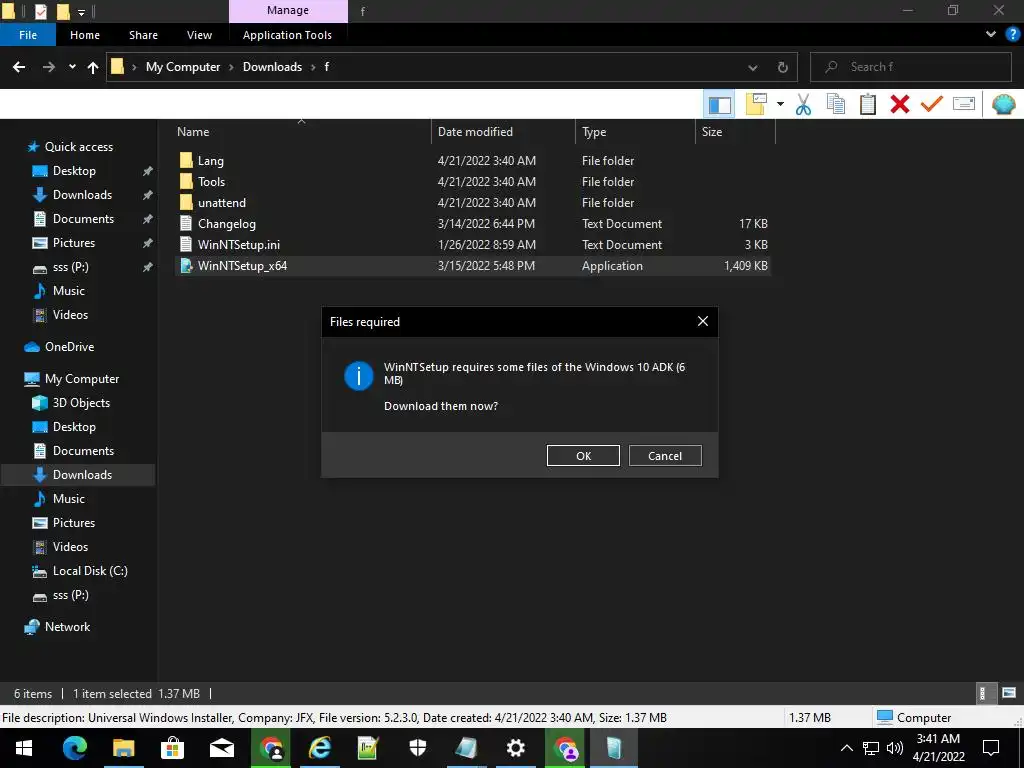The width and height of the screenshot is (1024, 768).
Task: Open Microsoft Store from taskbar
Action: [x=172, y=748]
